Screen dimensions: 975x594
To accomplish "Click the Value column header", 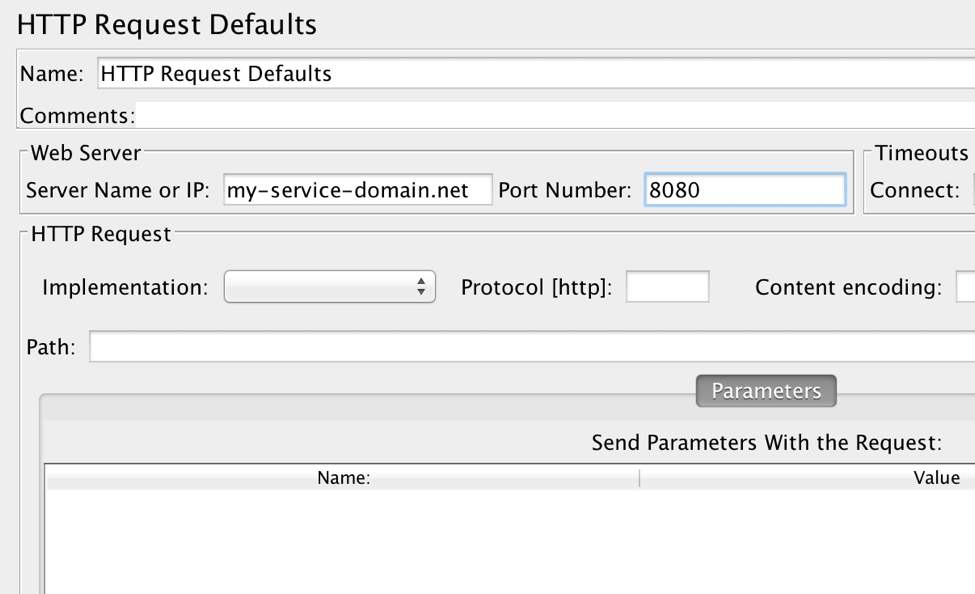I will pyautogui.click(x=936, y=478).
